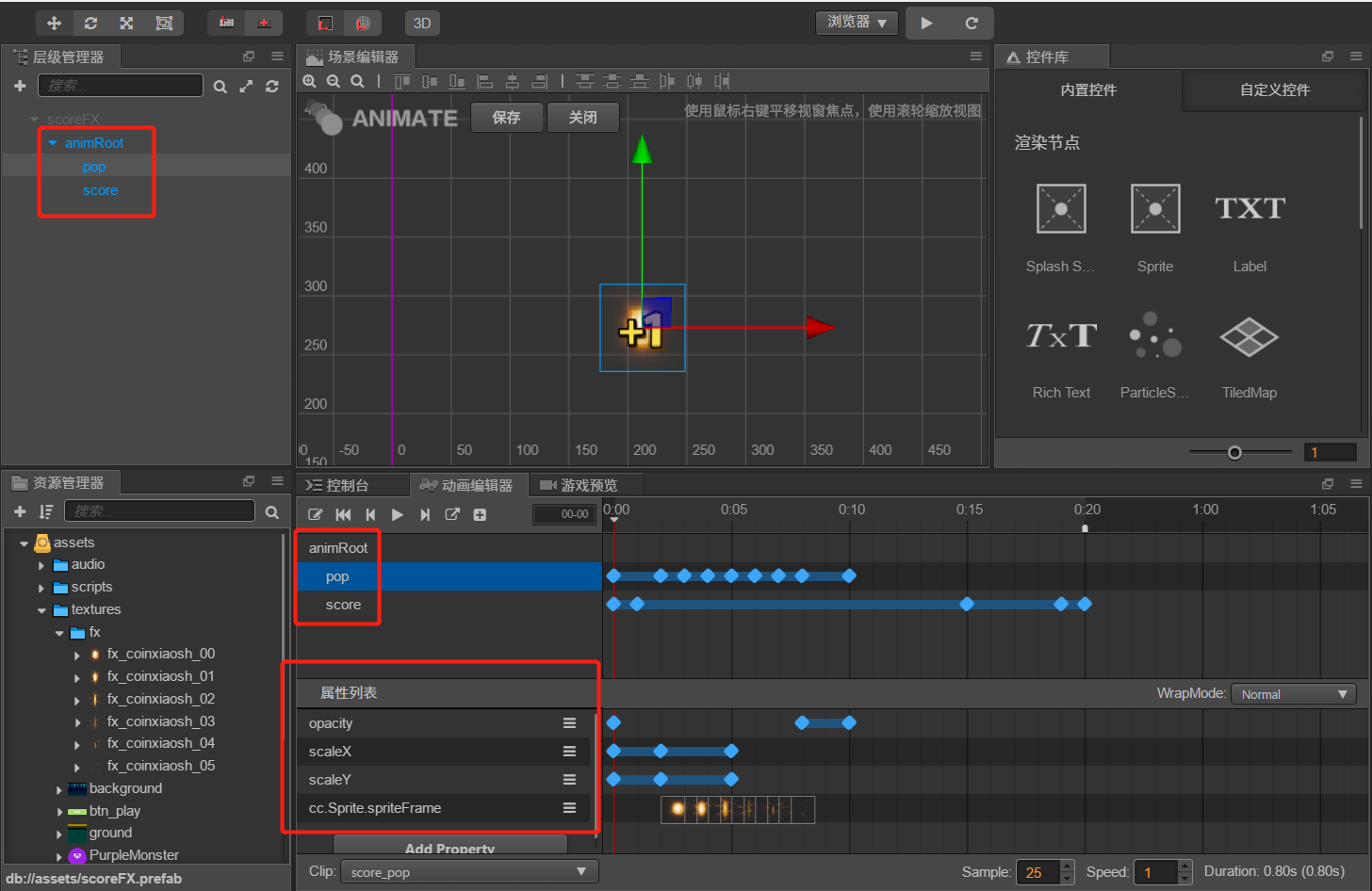This screenshot has height=891, width=1372.
Task: Click the hierarchy search field
Action: pos(120,86)
